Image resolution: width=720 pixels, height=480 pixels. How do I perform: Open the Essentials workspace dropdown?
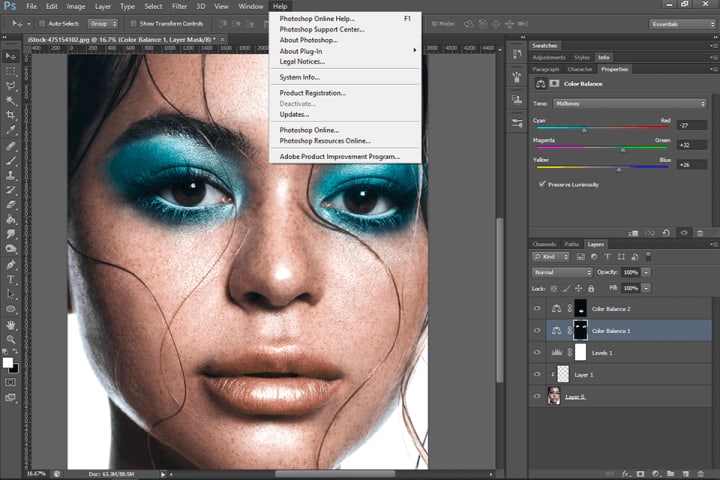(x=682, y=24)
